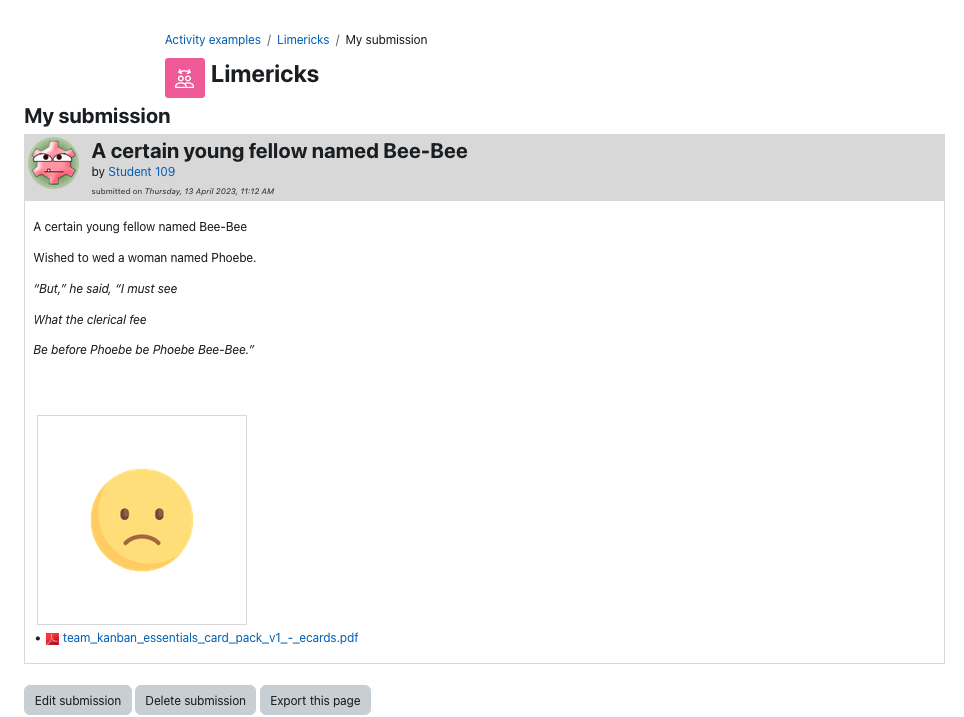Go to Activity examples breadcrumb
Viewport: 964px width, 717px height.
tap(213, 40)
